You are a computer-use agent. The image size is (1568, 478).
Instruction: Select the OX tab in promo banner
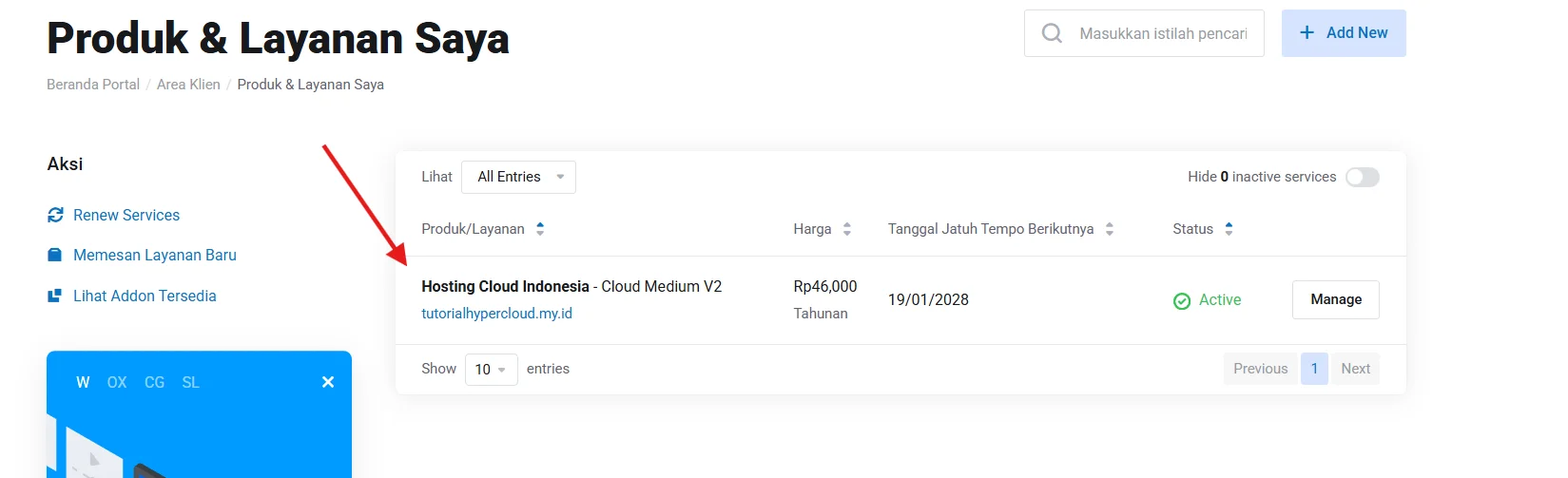point(117,382)
